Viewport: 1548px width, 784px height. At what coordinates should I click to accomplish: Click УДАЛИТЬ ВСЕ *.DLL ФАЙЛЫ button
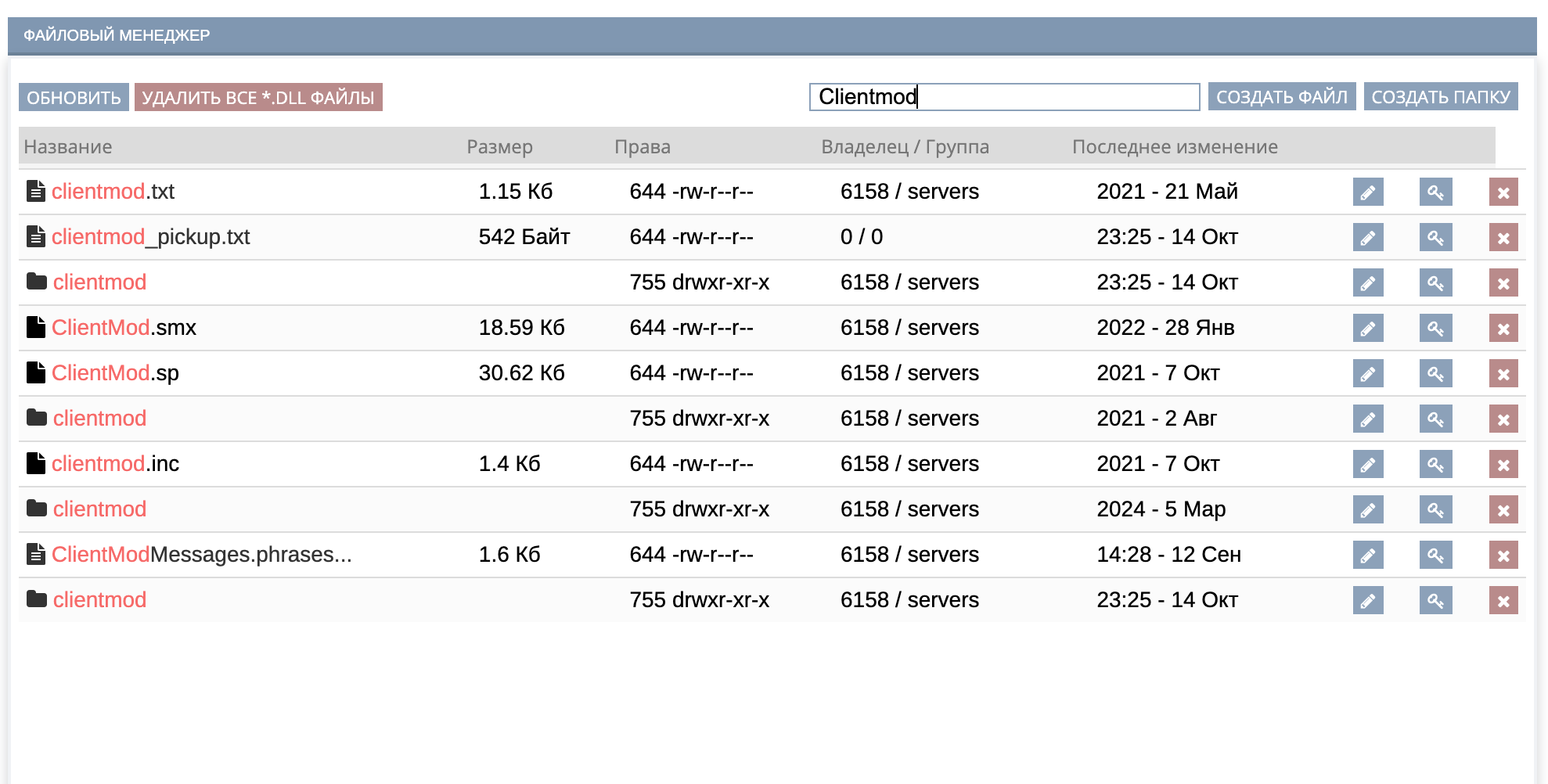point(258,98)
